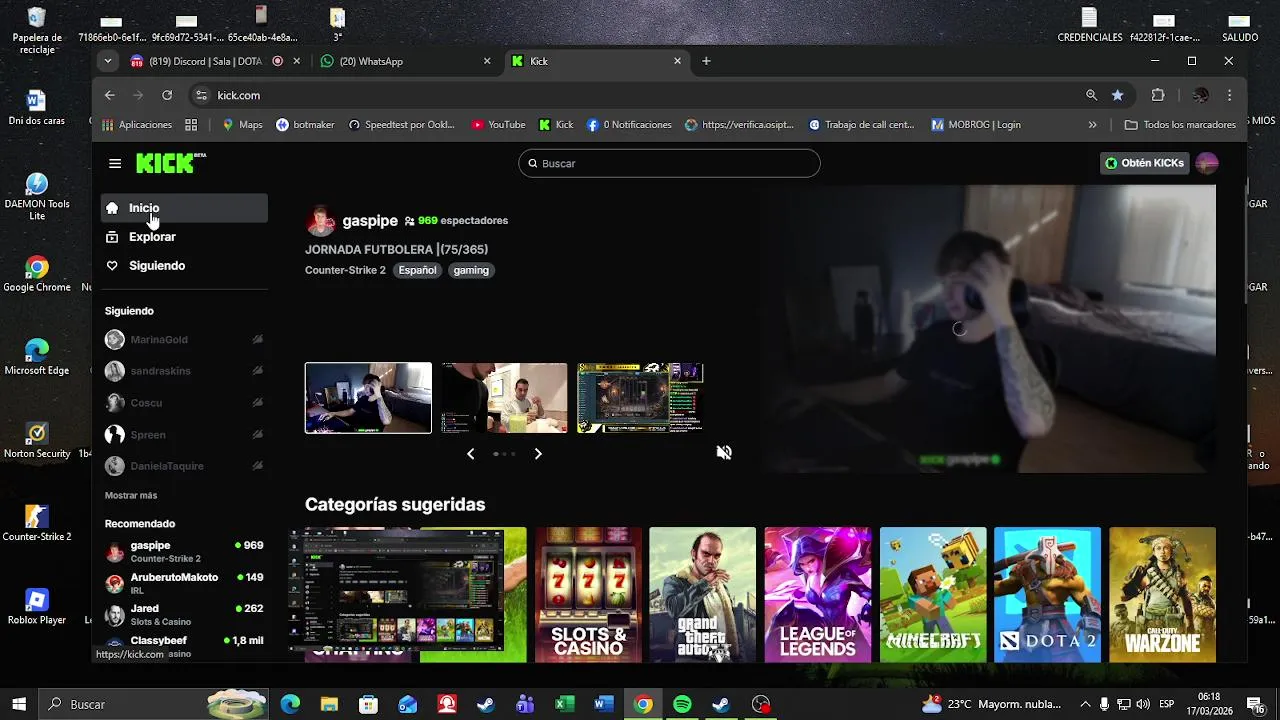
Task: Open the gaspipe streamer name link
Action: [370, 220]
